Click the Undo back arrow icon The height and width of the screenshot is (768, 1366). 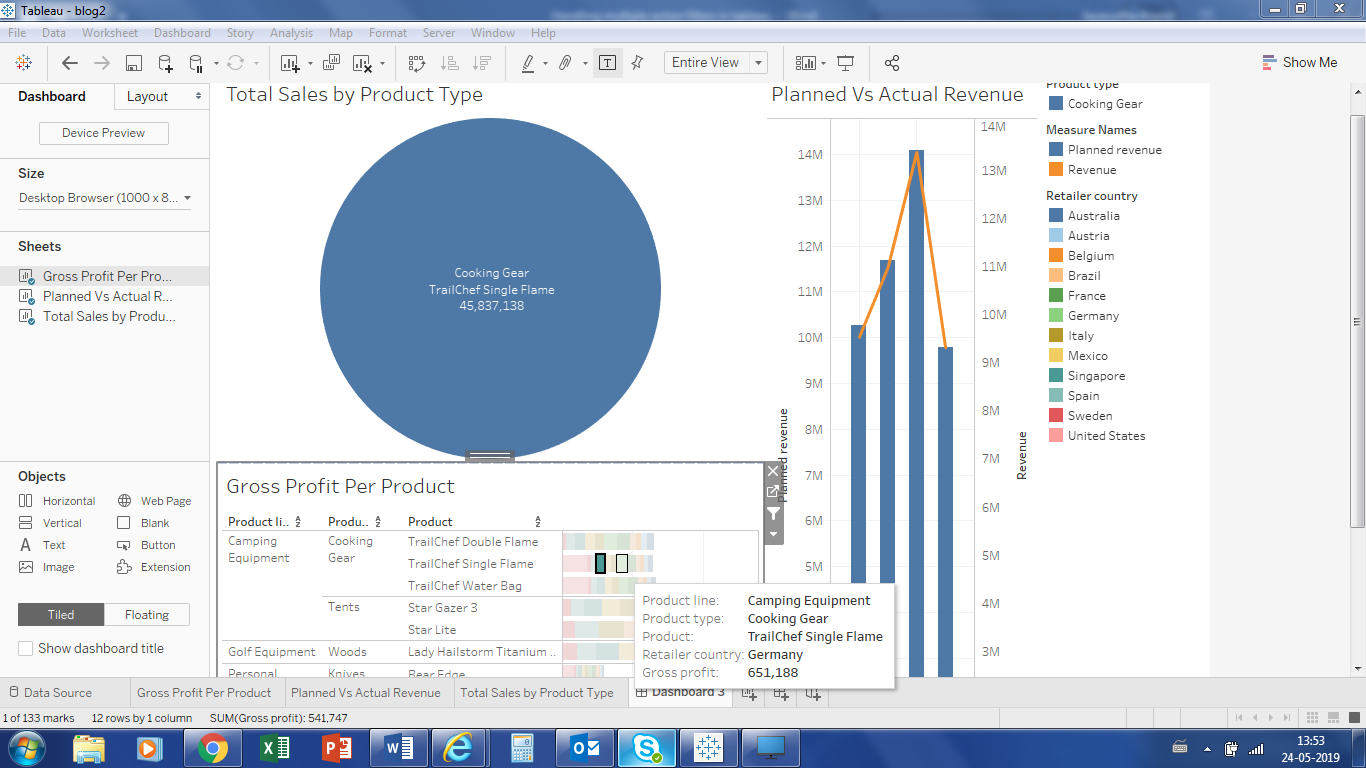(70, 63)
